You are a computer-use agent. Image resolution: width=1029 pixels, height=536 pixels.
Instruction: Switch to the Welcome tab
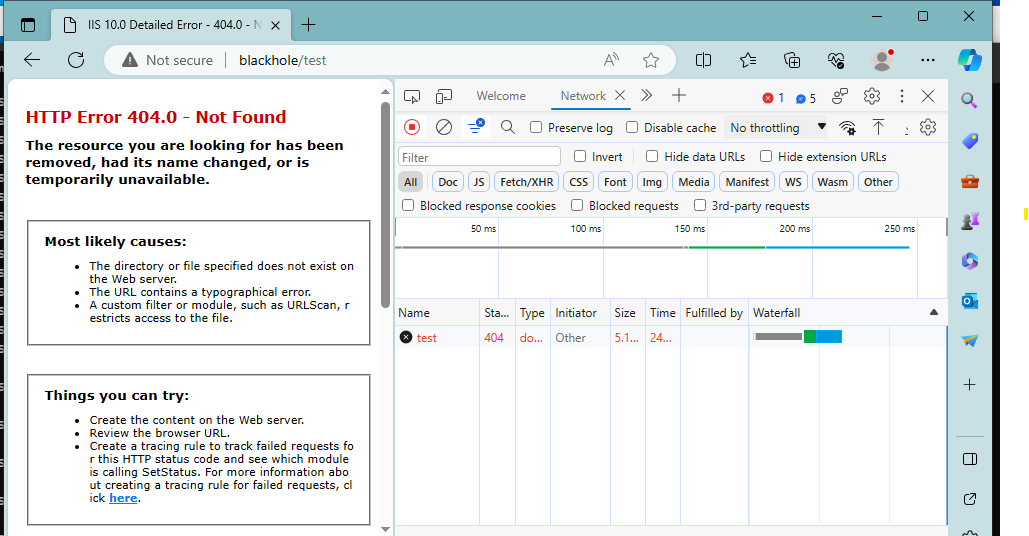501,96
